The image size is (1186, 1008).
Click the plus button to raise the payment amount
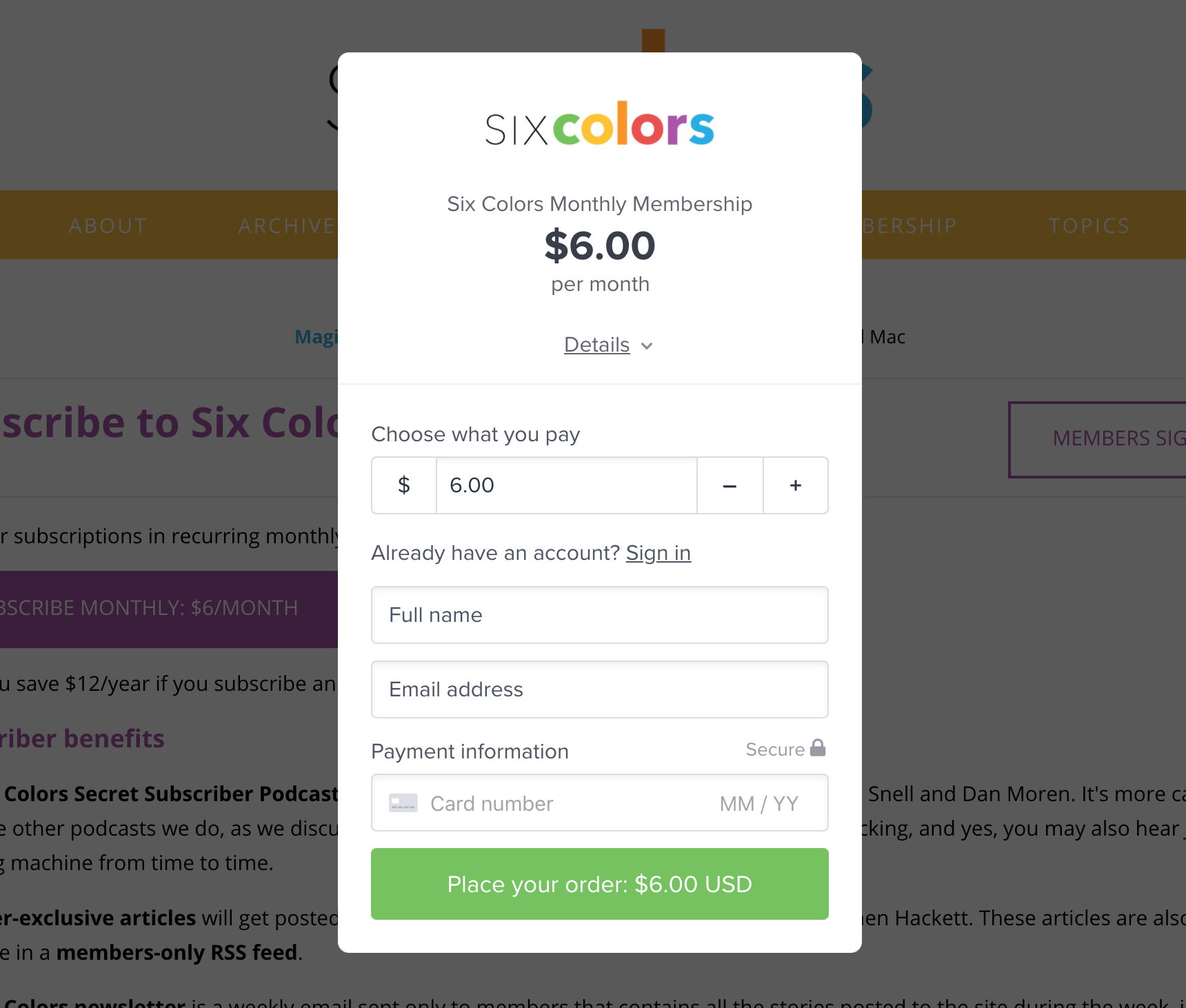(795, 485)
